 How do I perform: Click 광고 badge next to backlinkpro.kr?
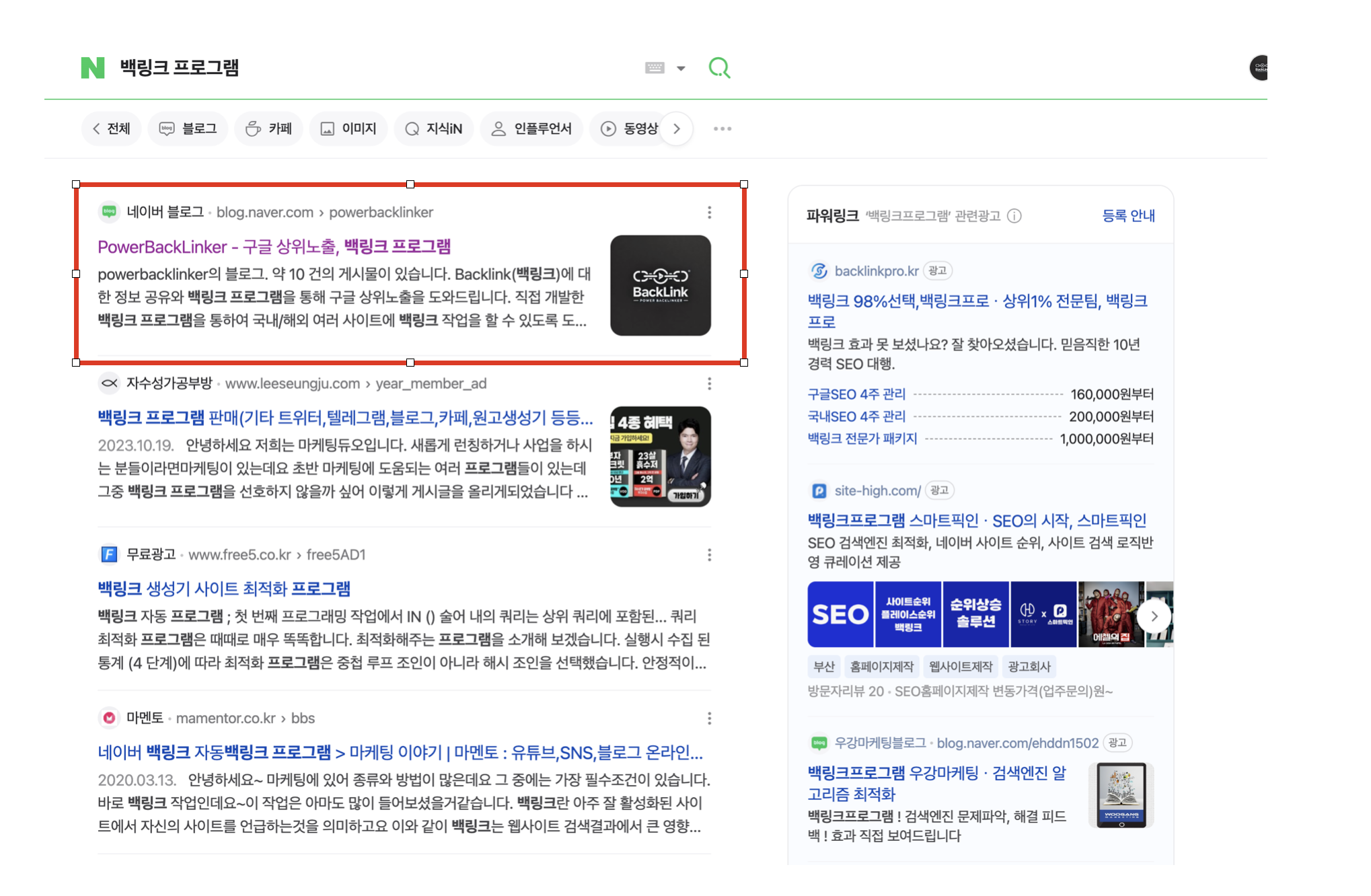pos(937,271)
